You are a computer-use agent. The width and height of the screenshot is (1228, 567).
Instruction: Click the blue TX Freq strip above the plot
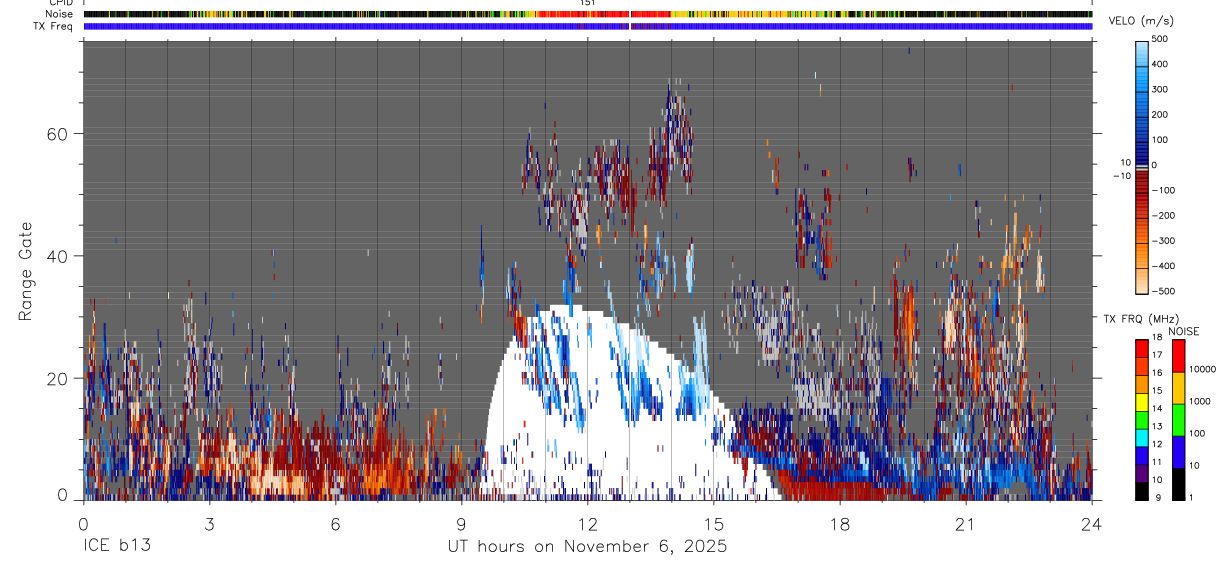(x=588, y=26)
